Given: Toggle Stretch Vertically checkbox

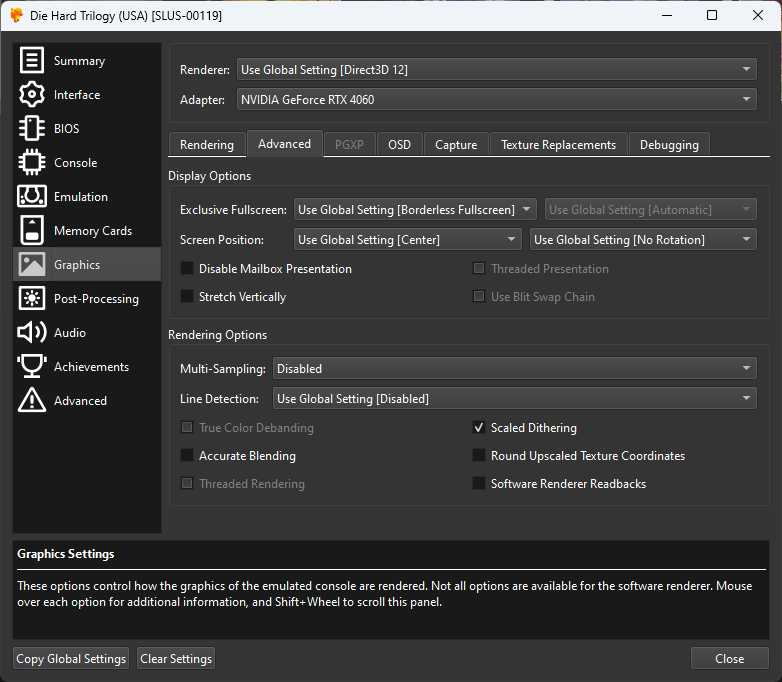Looking at the screenshot, I should [187, 296].
